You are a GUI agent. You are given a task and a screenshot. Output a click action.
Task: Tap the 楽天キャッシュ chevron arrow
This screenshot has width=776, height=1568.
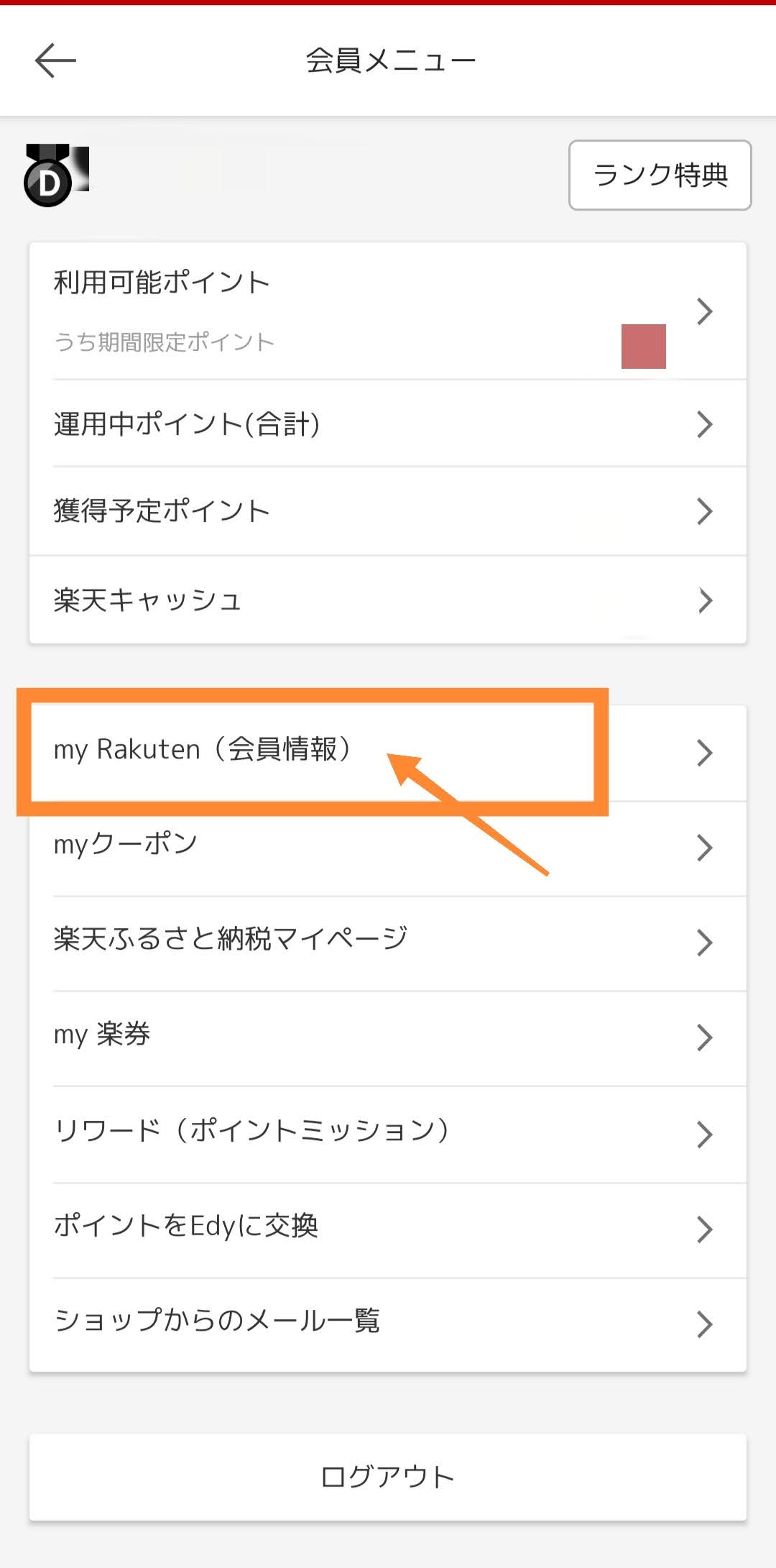click(x=704, y=600)
